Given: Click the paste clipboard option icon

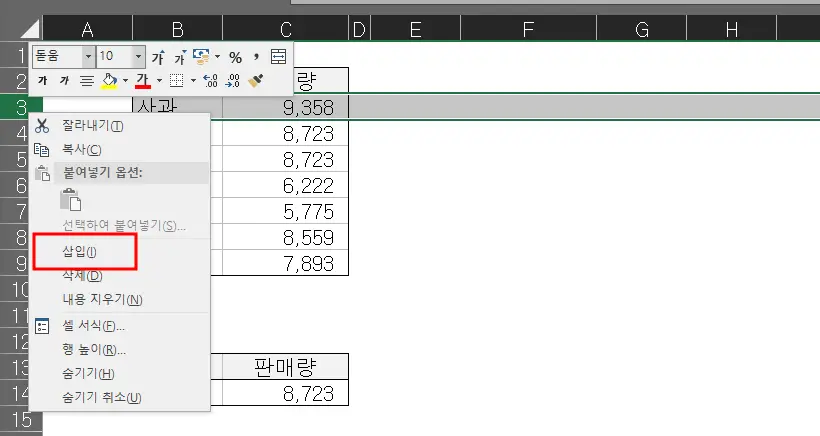Looking at the screenshot, I should 71,200.
